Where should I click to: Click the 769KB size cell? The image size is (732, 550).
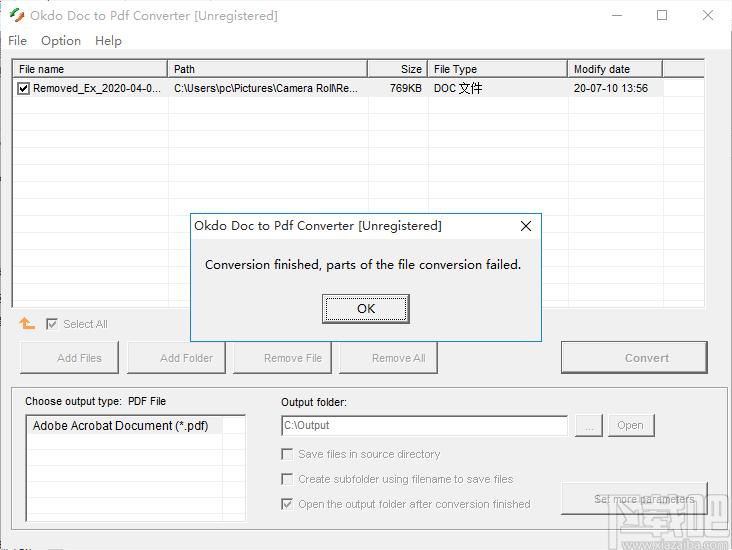coord(406,88)
